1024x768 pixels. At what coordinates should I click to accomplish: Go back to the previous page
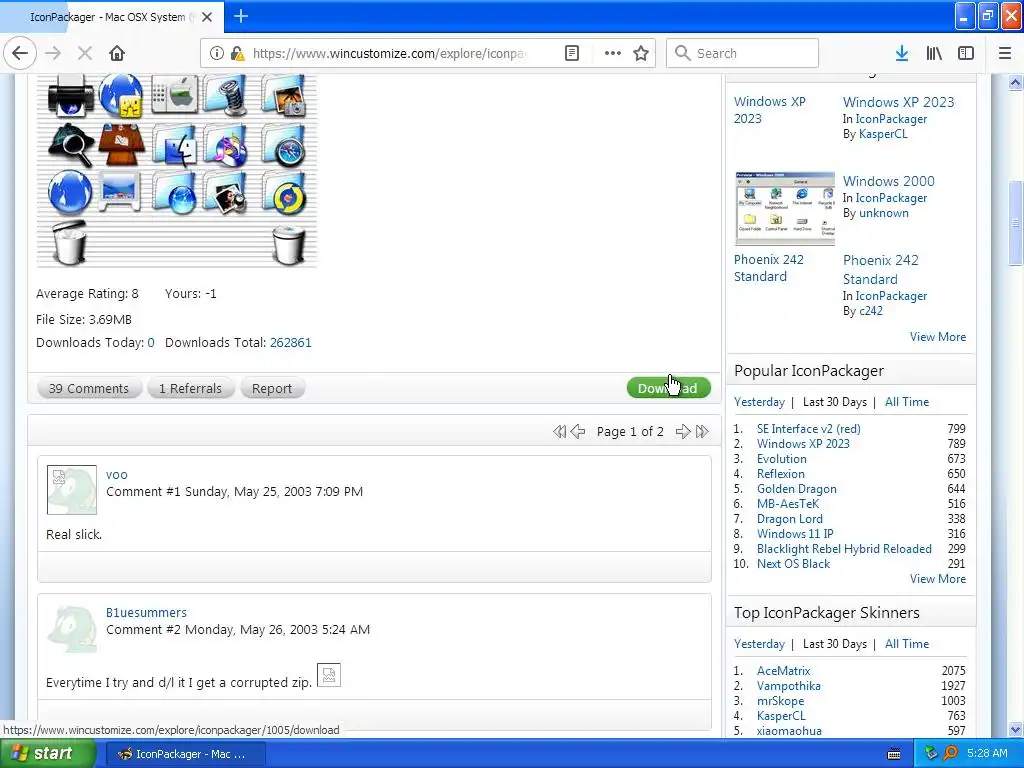point(20,53)
